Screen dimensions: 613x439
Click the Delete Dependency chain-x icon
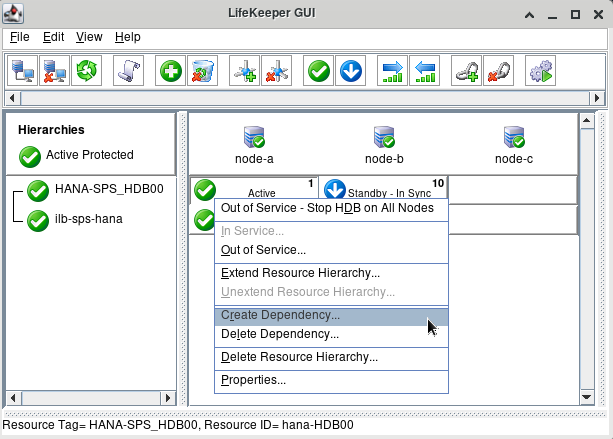(498, 71)
